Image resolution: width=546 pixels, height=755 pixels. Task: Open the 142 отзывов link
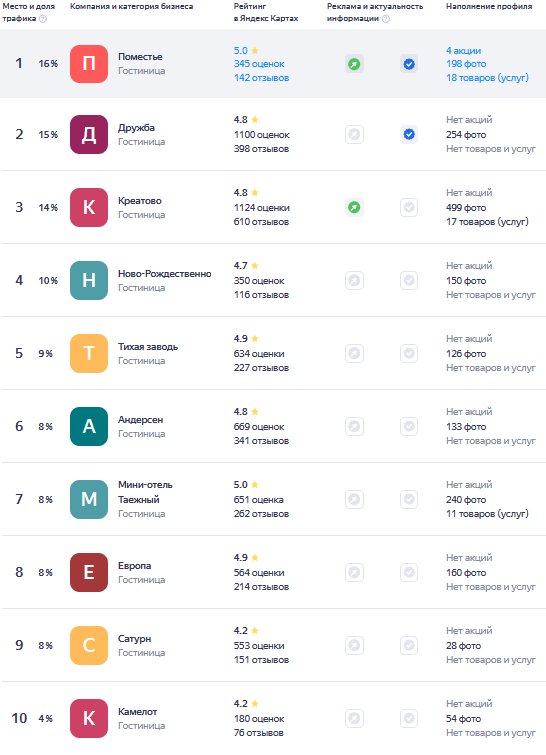tap(261, 78)
